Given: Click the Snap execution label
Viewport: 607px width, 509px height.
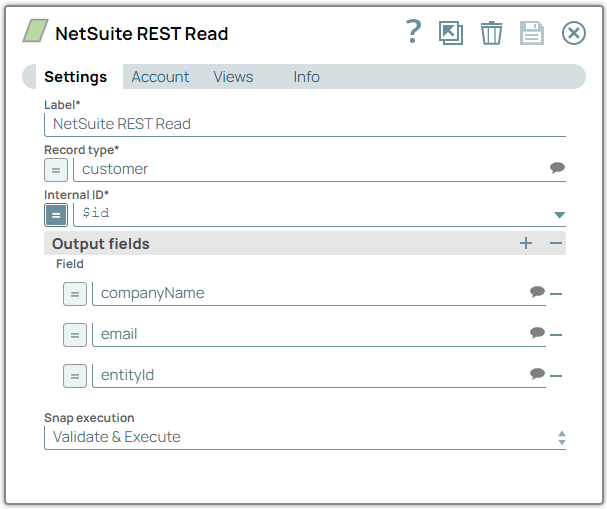Looking at the screenshot, I should coord(89,418).
